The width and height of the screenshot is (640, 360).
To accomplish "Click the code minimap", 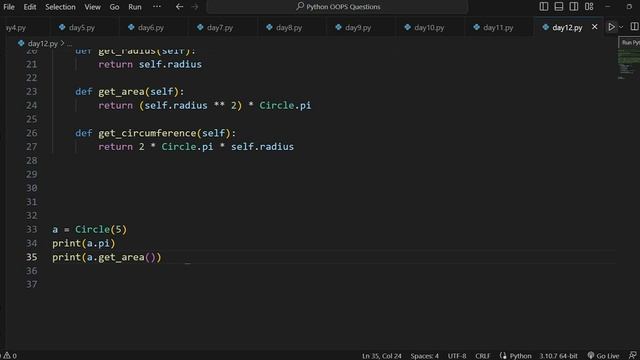I will pyautogui.click(x=629, y=64).
